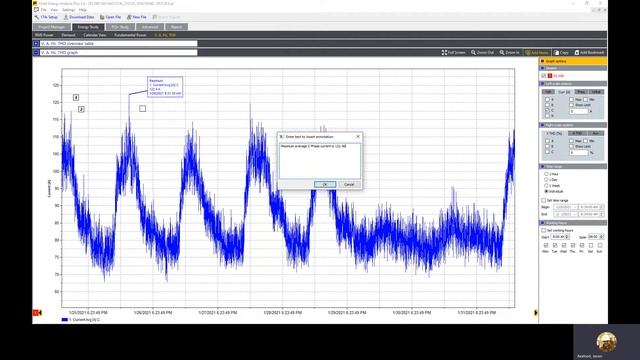Select the Unbal left-scale tab
The image size is (640, 360).
click(596, 92)
